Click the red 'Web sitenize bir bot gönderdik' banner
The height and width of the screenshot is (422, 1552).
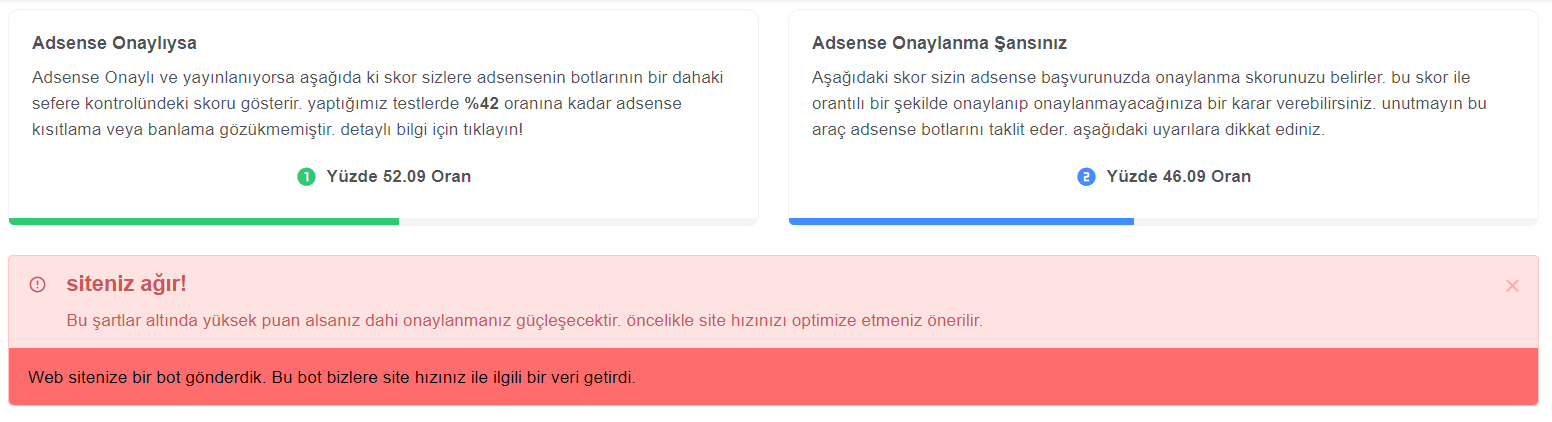(x=773, y=377)
